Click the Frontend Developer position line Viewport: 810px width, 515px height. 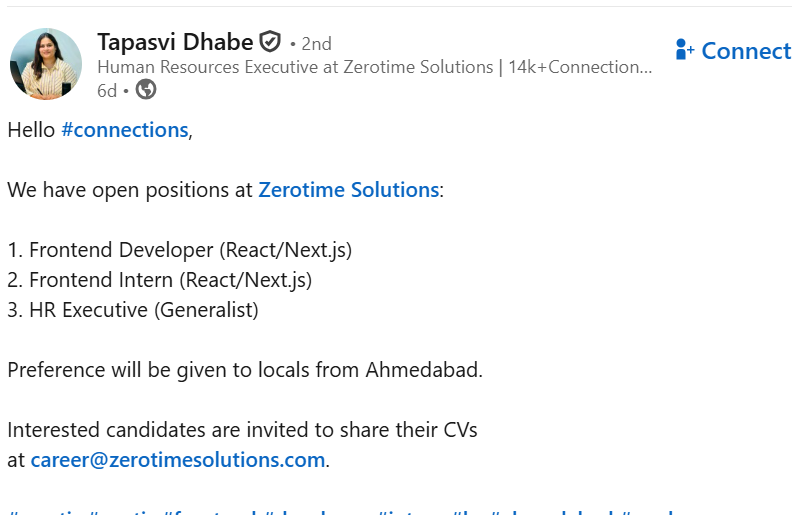[x=180, y=250]
